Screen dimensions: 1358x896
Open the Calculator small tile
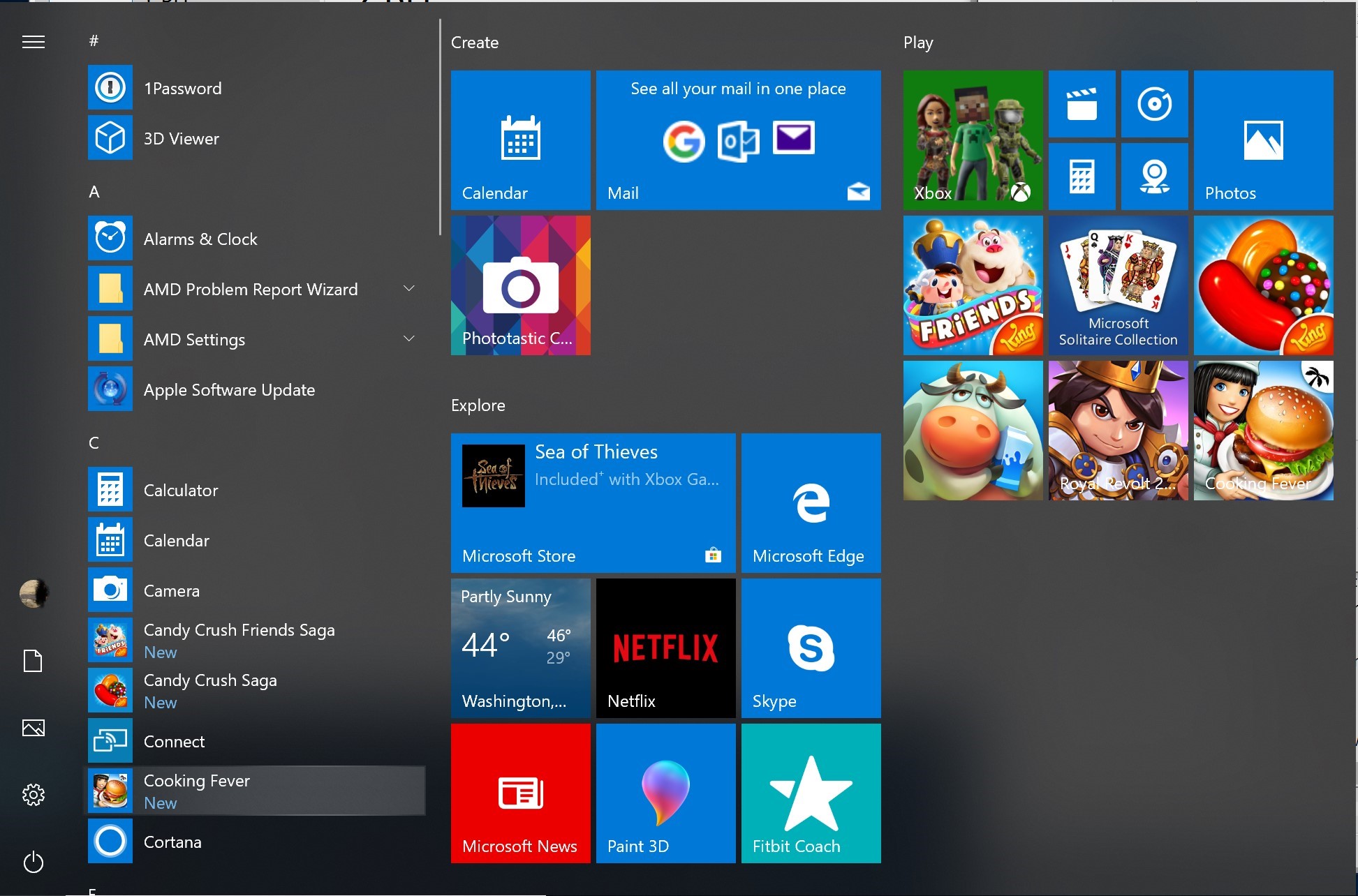click(x=1082, y=177)
